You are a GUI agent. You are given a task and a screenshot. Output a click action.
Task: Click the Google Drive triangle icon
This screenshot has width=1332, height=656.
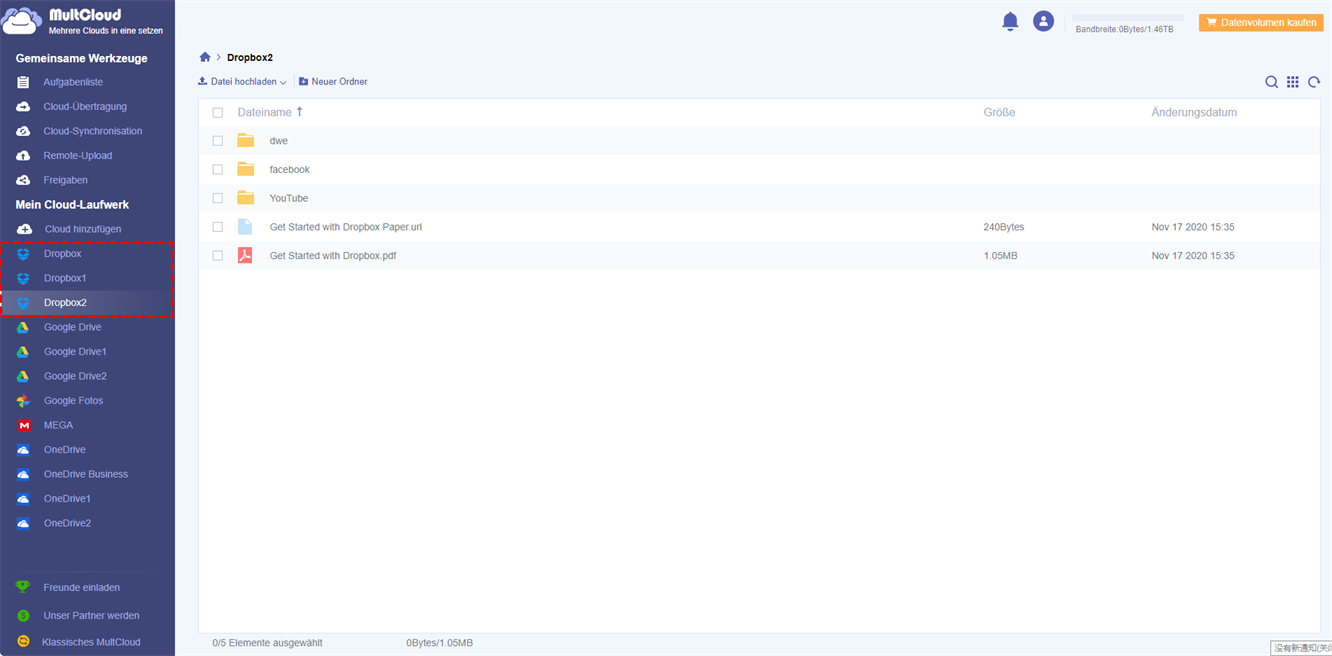click(x=23, y=327)
